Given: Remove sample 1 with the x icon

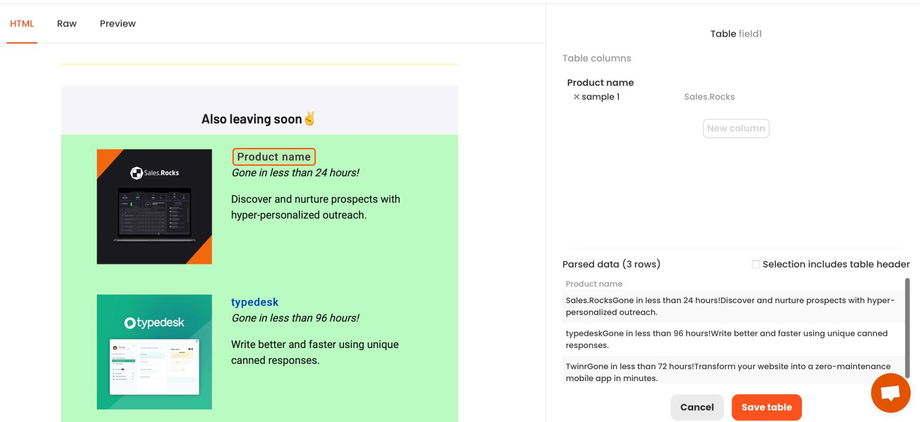Looking at the screenshot, I should (x=576, y=97).
